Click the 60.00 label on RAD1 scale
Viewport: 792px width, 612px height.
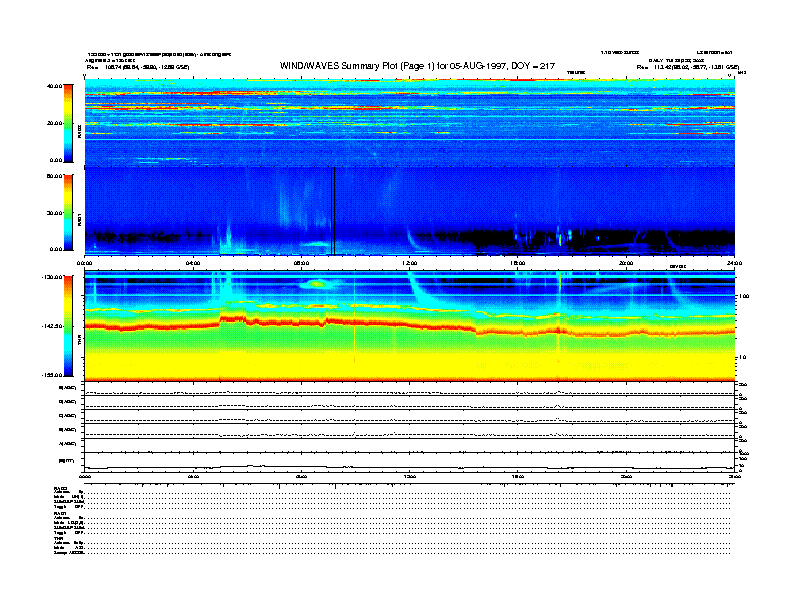pyautogui.click(x=54, y=176)
